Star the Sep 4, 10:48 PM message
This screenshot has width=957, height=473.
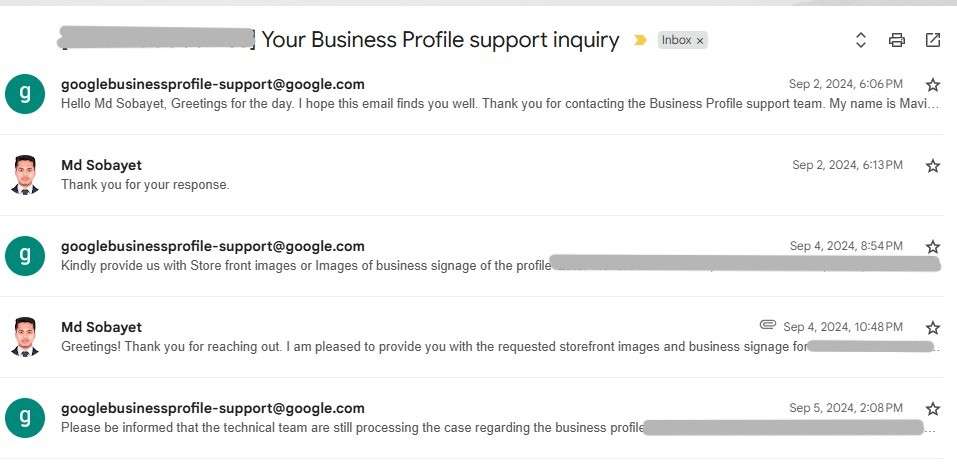click(932, 328)
